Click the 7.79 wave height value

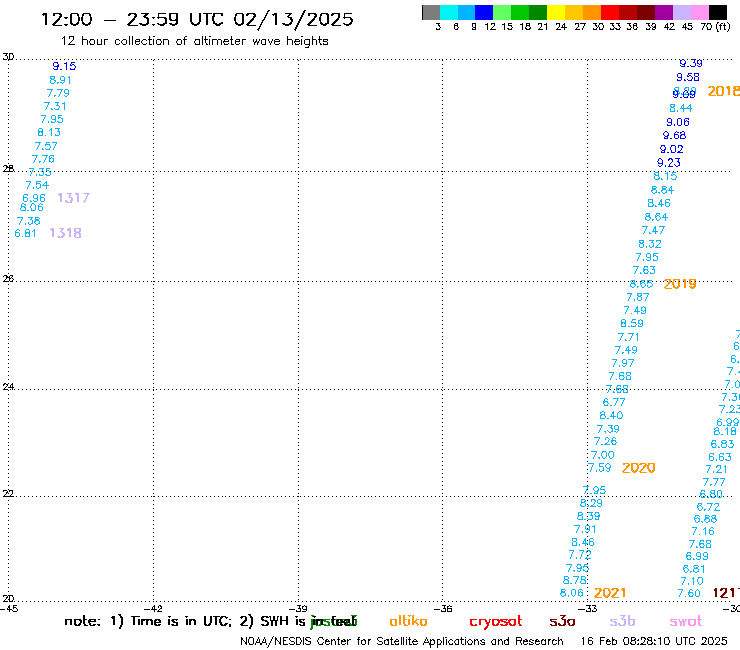58,93
